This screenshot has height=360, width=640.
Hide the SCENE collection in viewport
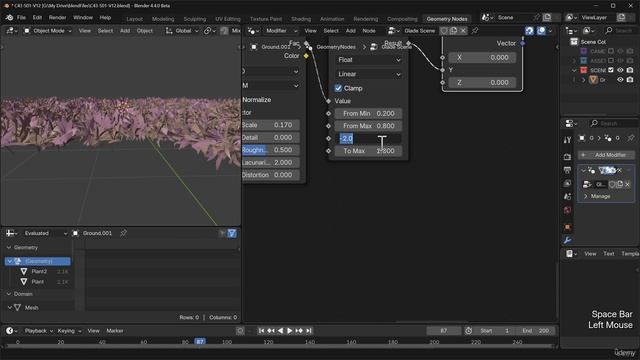[x=620, y=70]
